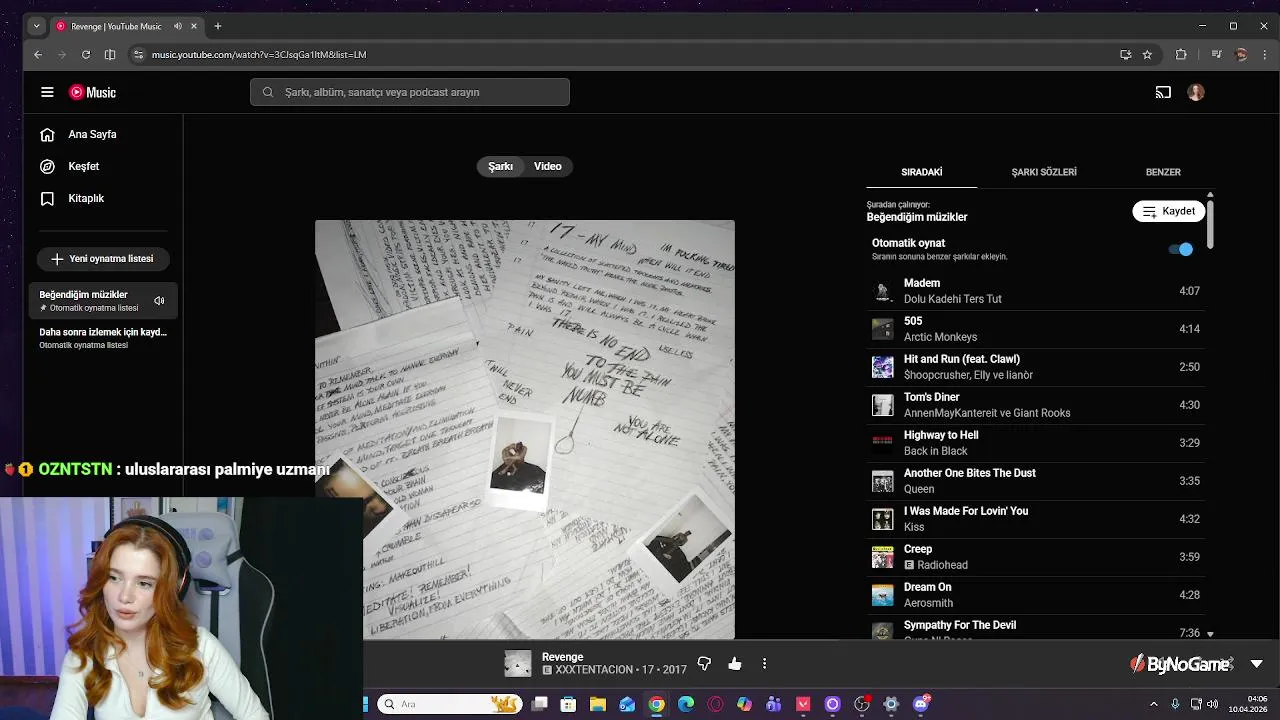Open the BENZER tab
This screenshot has height=720, width=1280.
coord(1163,172)
